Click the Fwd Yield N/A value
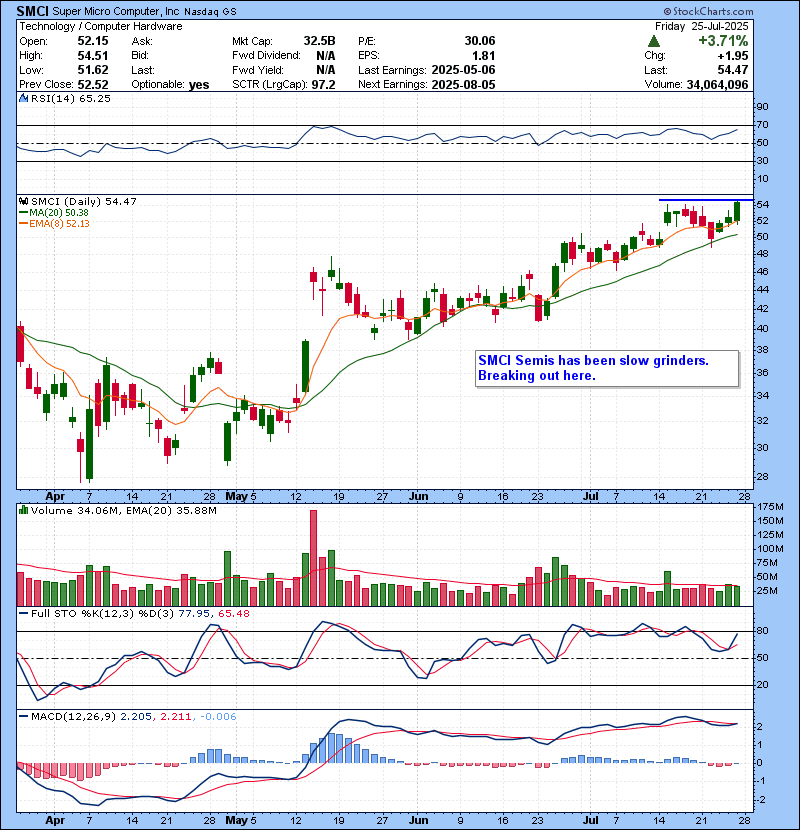This screenshot has height=830, width=800. tap(326, 70)
